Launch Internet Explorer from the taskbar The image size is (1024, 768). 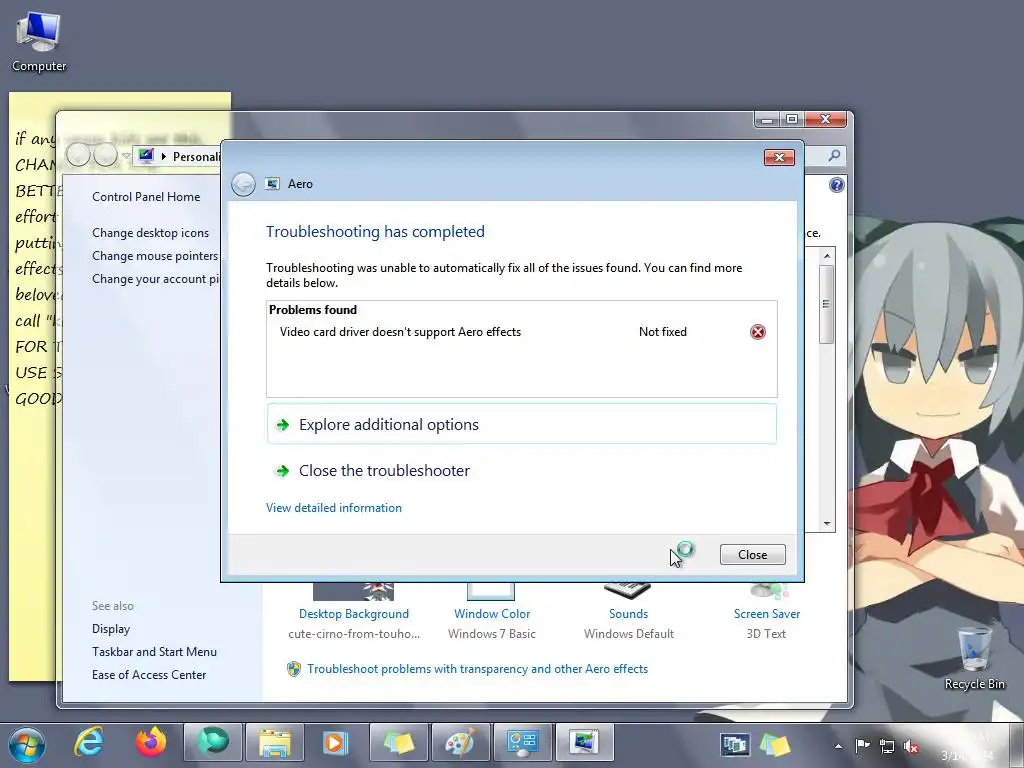[x=89, y=743]
